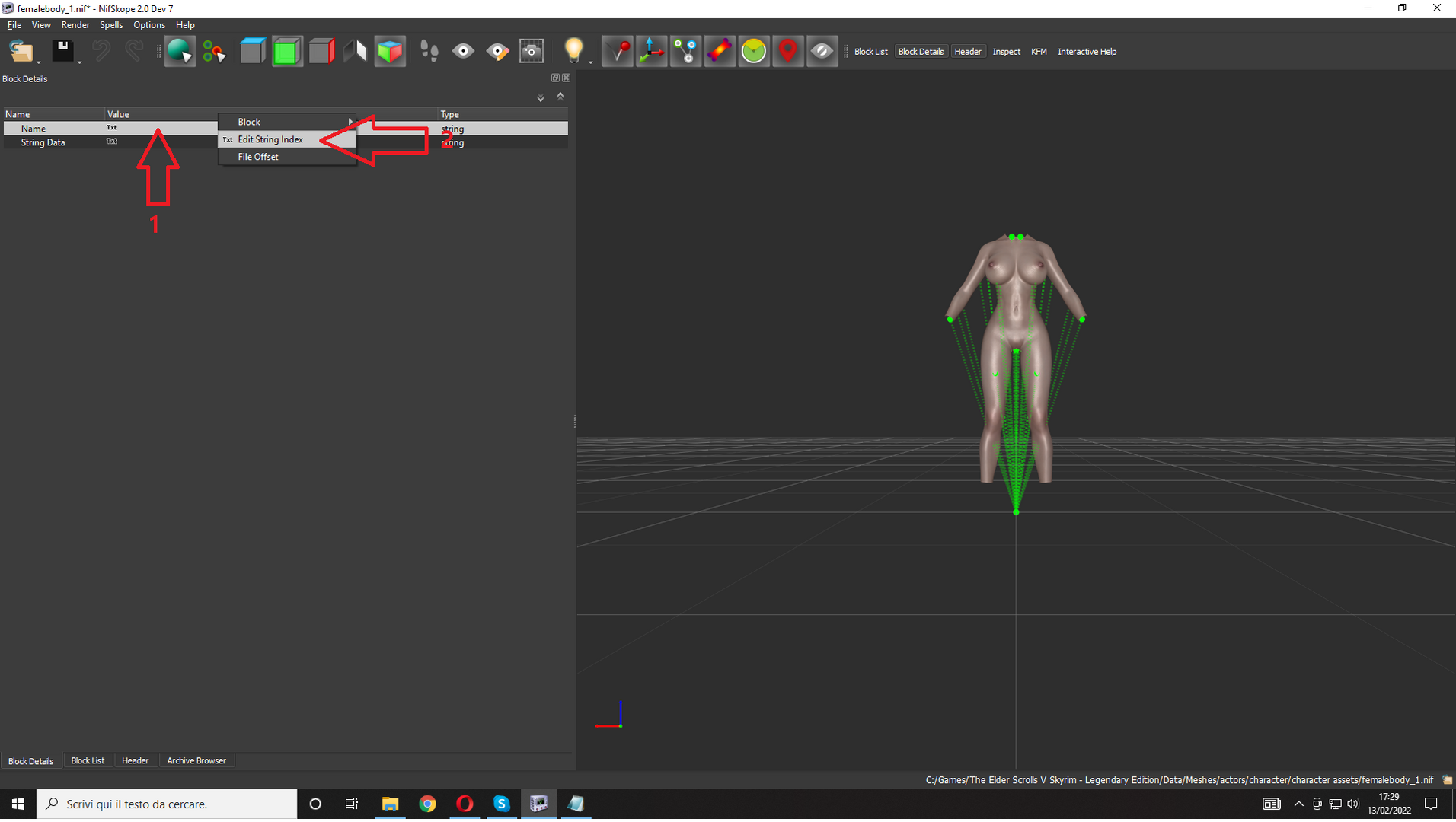Toggle KFM panel in top toolbar
The width and height of the screenshot is (1456, 822).
[1039, 52]
